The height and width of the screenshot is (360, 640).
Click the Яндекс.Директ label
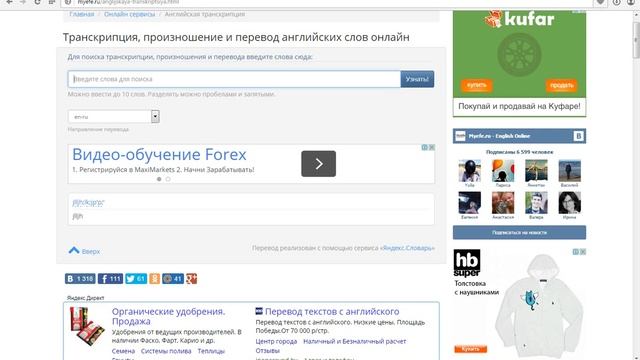point(85,298)
